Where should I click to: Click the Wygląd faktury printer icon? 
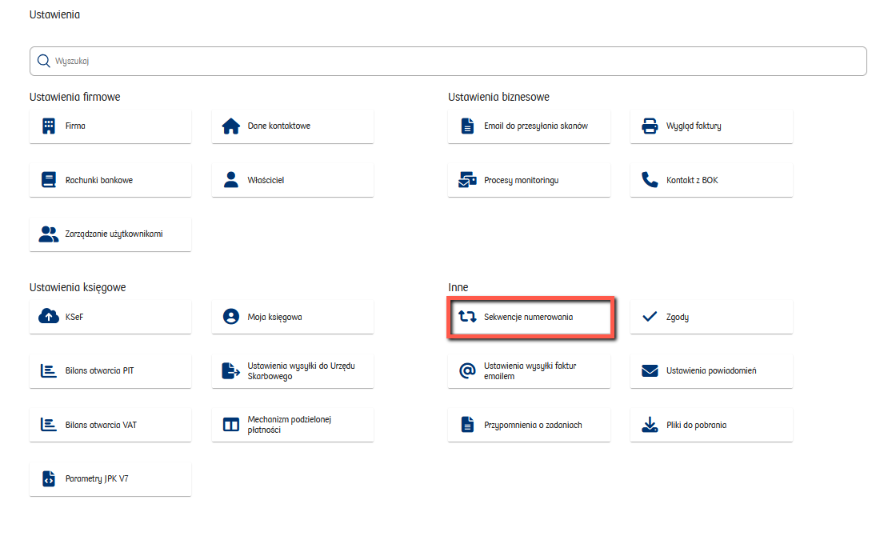[650, 126]
